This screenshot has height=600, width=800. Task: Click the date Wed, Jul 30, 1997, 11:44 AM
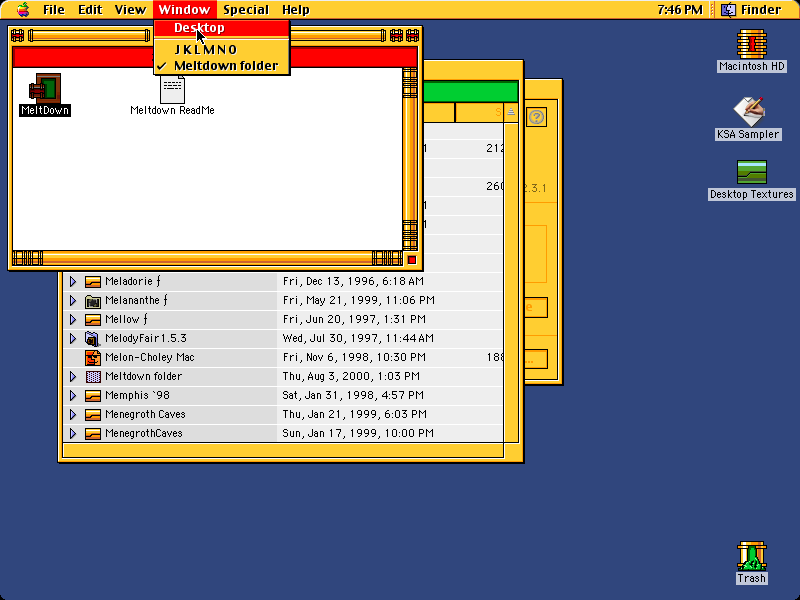point(358,338)
